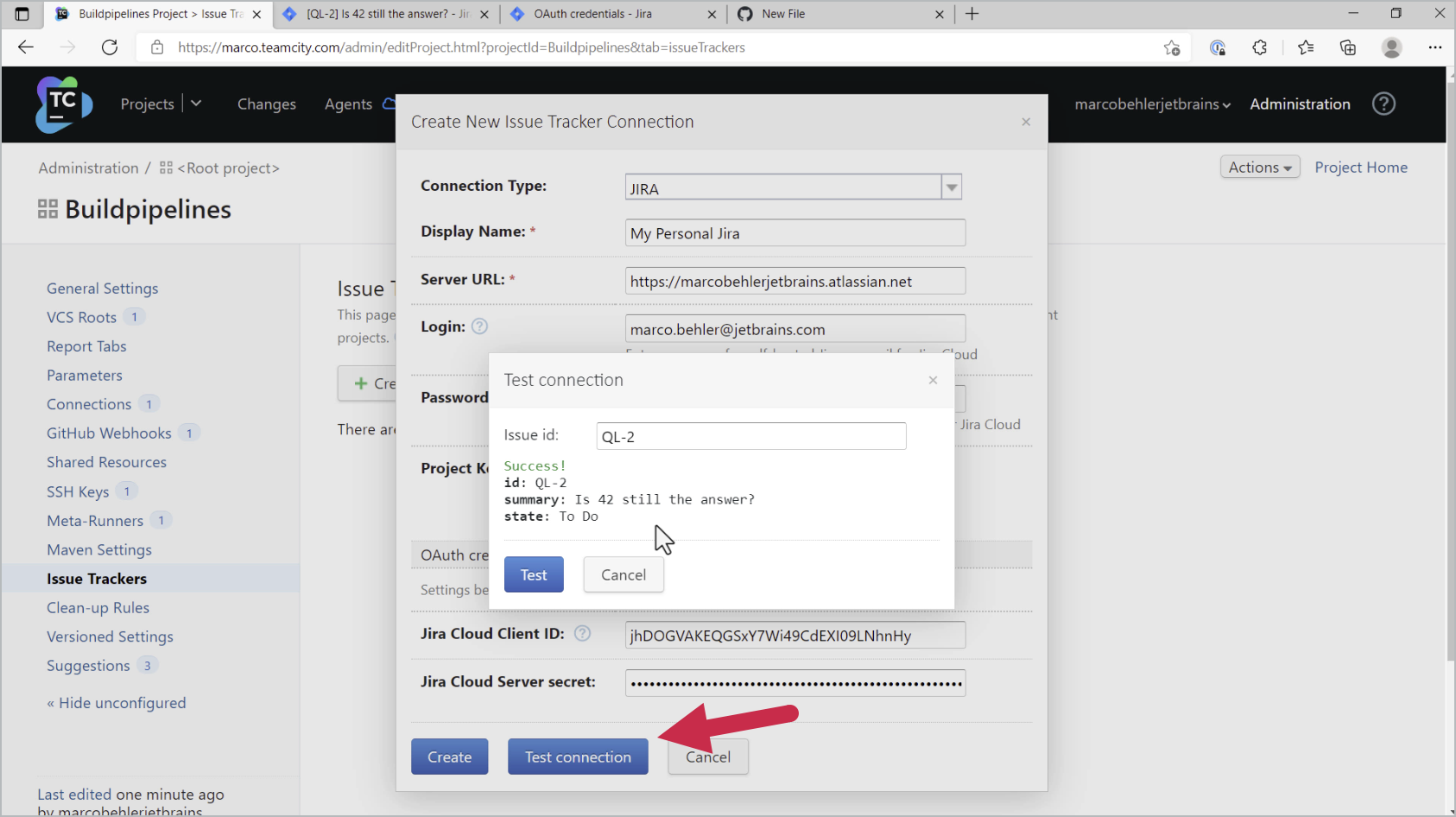Click the grid icon before Root project breadcrumb

[x=164, y=168]
